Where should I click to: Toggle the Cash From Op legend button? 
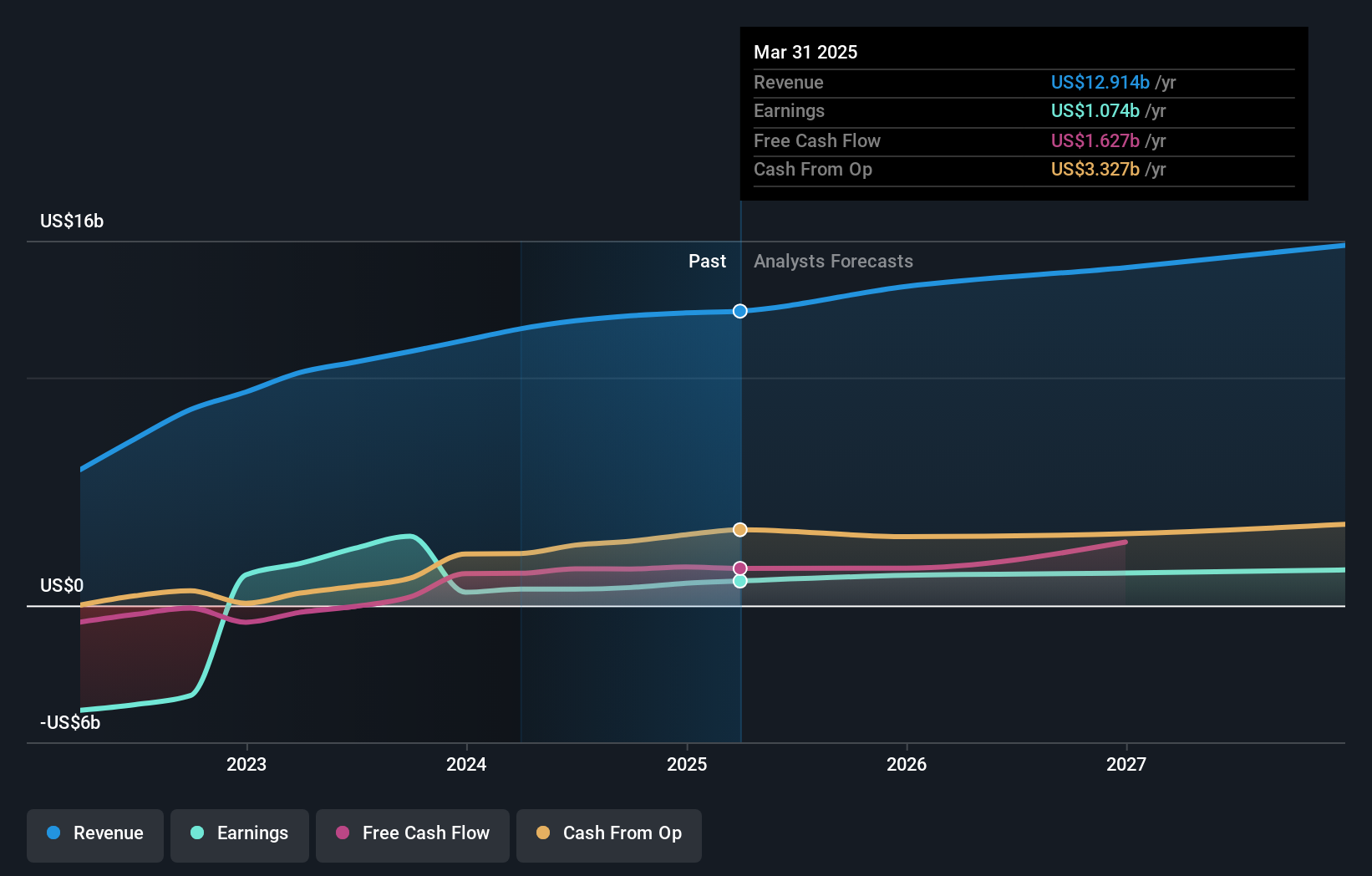click(609, 835)
